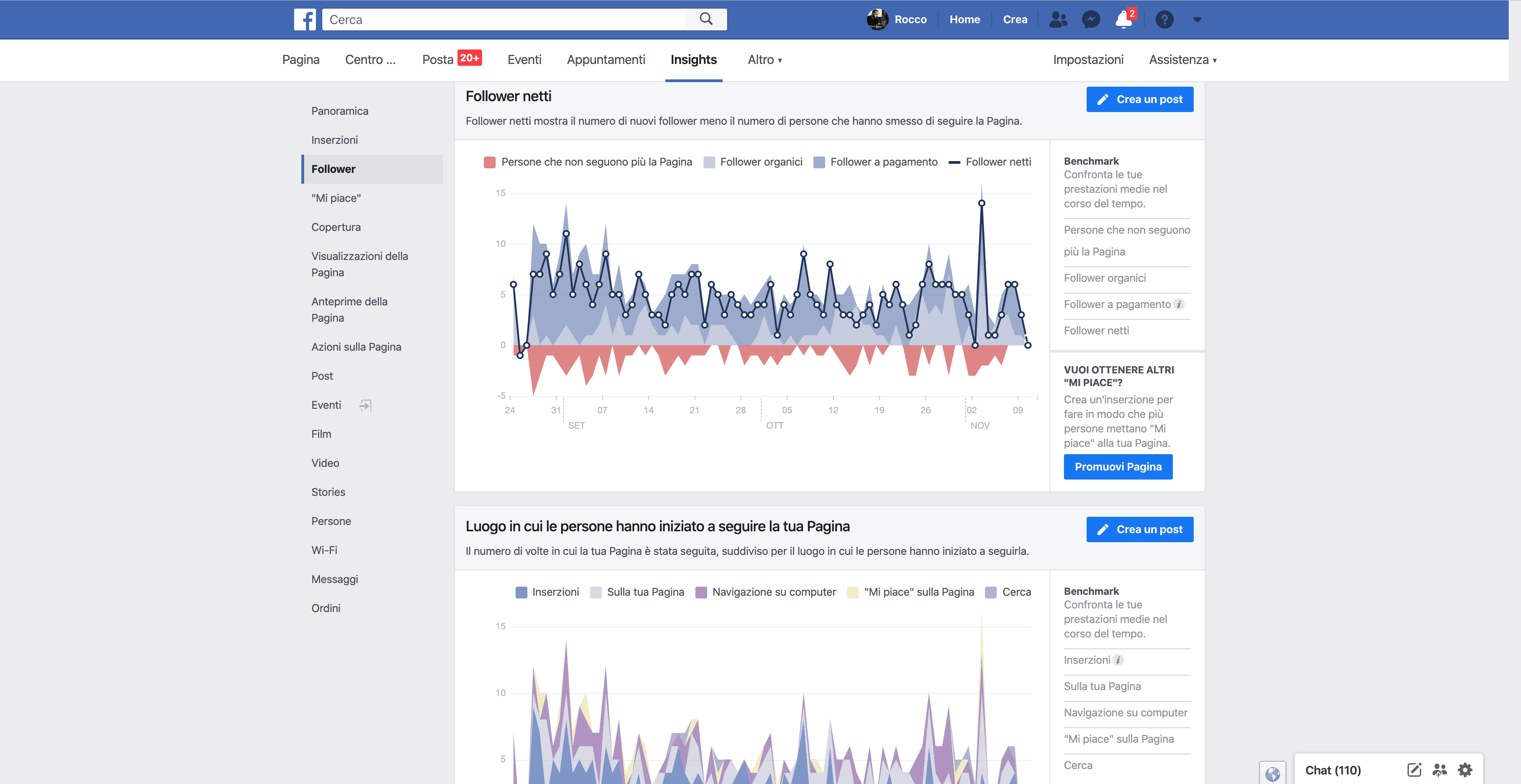The width and height of the screenshot is (1521, 784).
Task: Open the notifications bell icon
Action: click(x=1123, y=20)
